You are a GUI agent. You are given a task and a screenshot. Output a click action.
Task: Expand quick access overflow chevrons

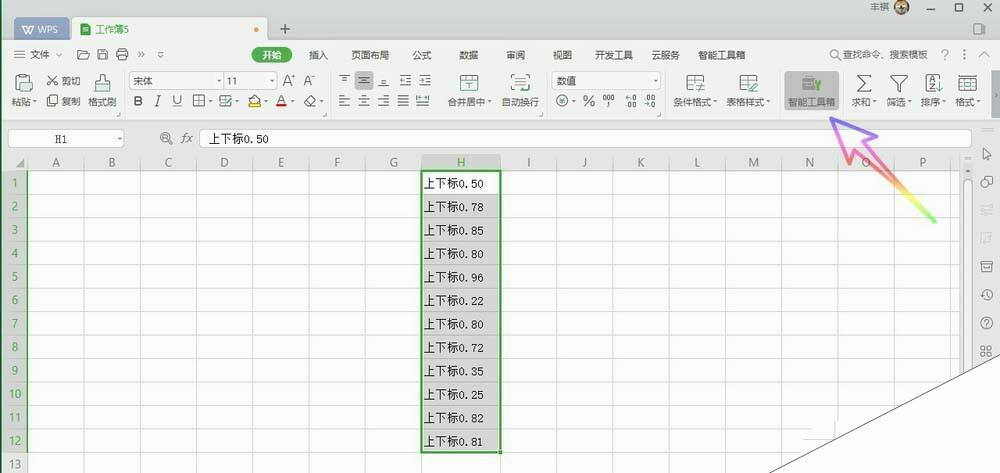point(142,55)
